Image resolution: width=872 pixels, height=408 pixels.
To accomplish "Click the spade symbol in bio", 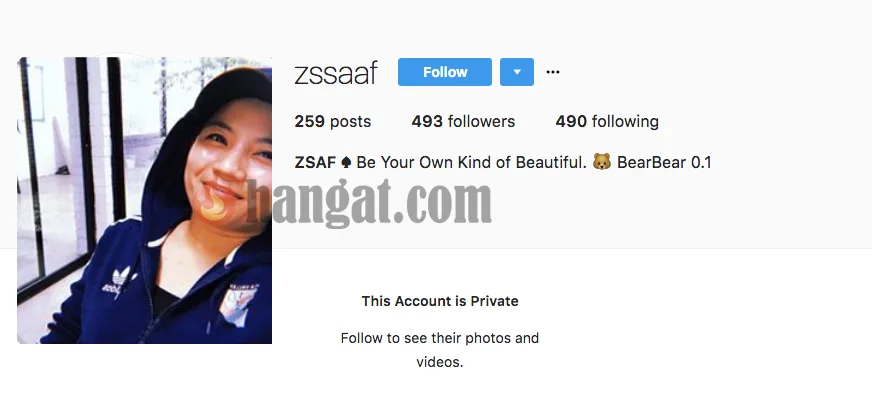I will click(346, 162).
